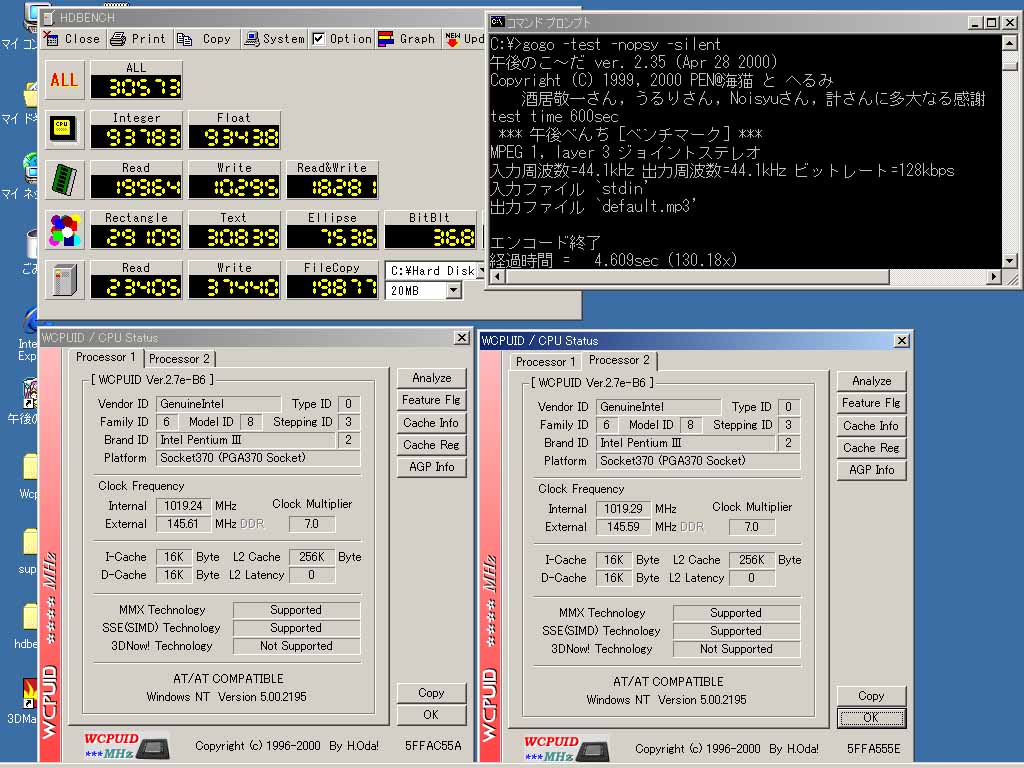1024x768 pixels.
Task: Click the HDBENCH title bar icon
Action: click(49, 18)
